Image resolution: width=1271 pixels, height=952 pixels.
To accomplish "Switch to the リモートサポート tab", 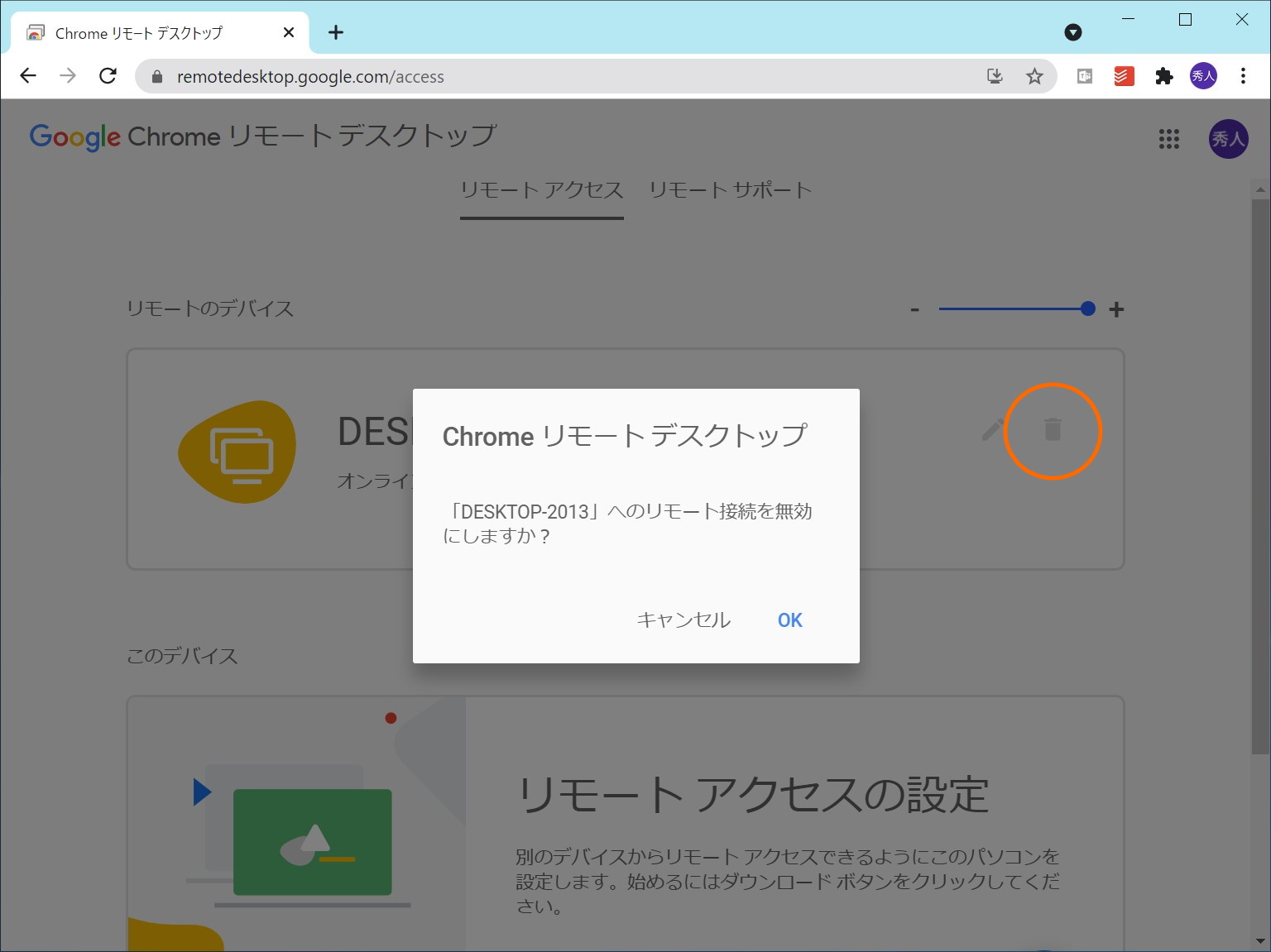I will click(731, 190).
